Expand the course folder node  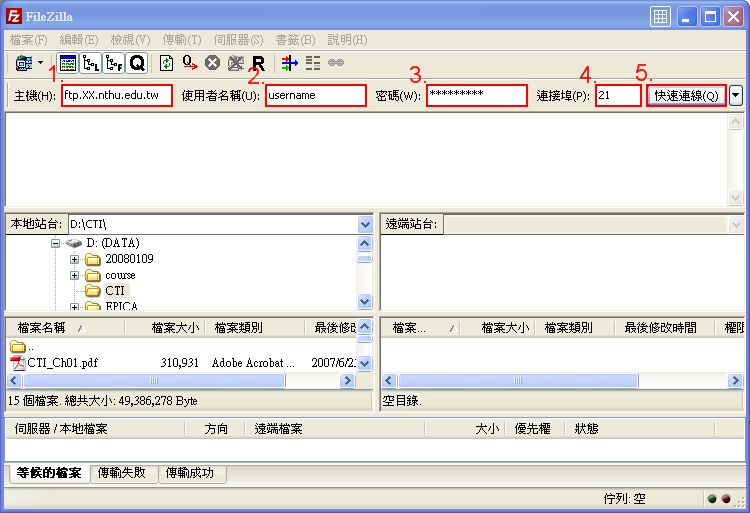pyautogui.click(x=75, y=275)
